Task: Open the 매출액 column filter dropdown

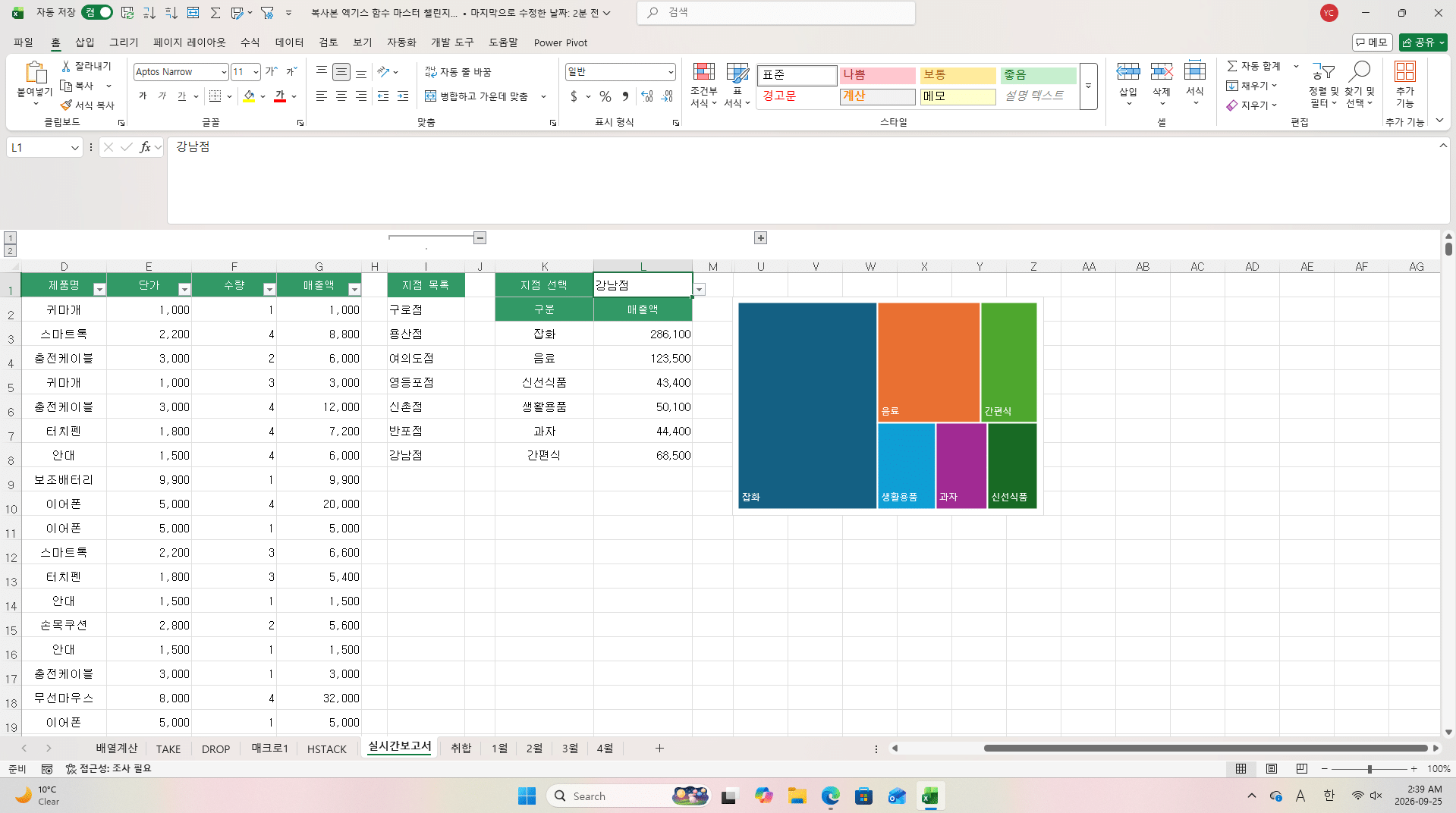Action: coord(354,289)
